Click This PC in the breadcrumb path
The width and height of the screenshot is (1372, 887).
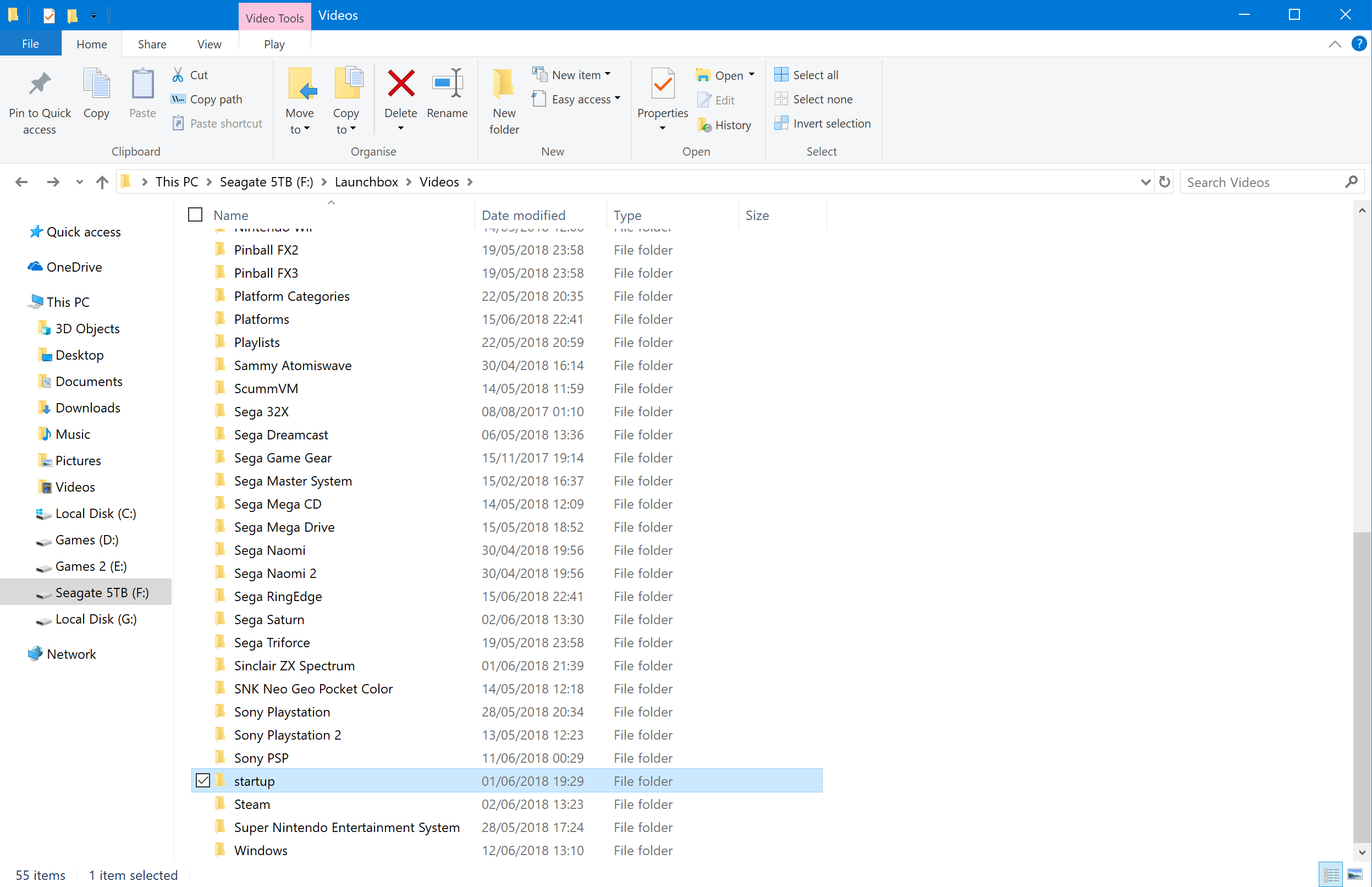pos(177,182)
